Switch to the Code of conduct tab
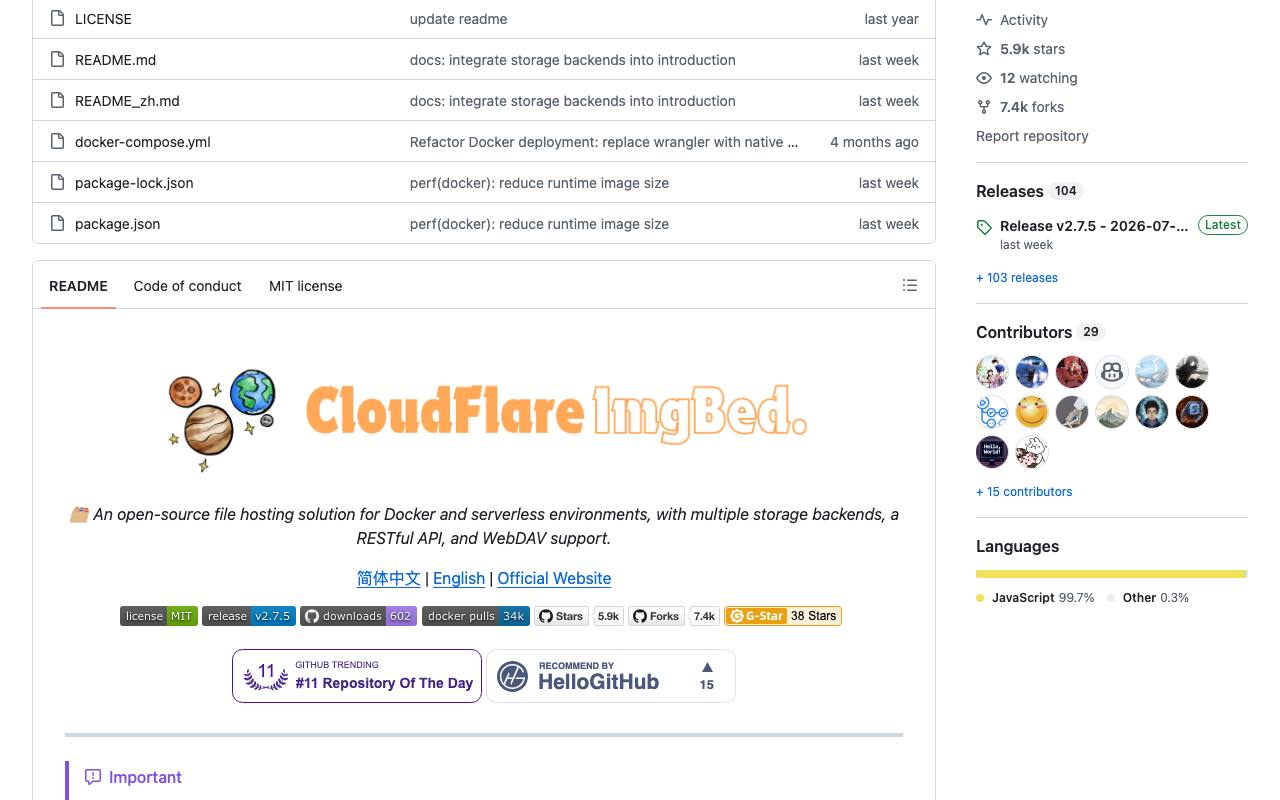This screenshot has width=1280, height=800. tap(188, 286)
